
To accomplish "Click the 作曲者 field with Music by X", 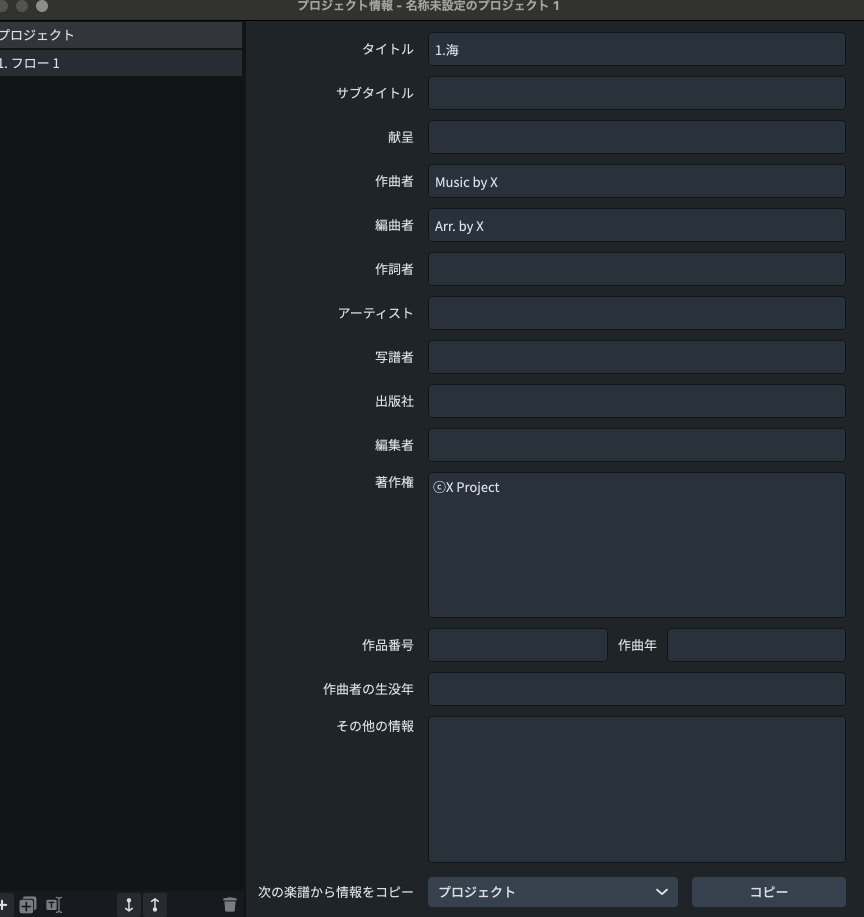I will (636, 182).
